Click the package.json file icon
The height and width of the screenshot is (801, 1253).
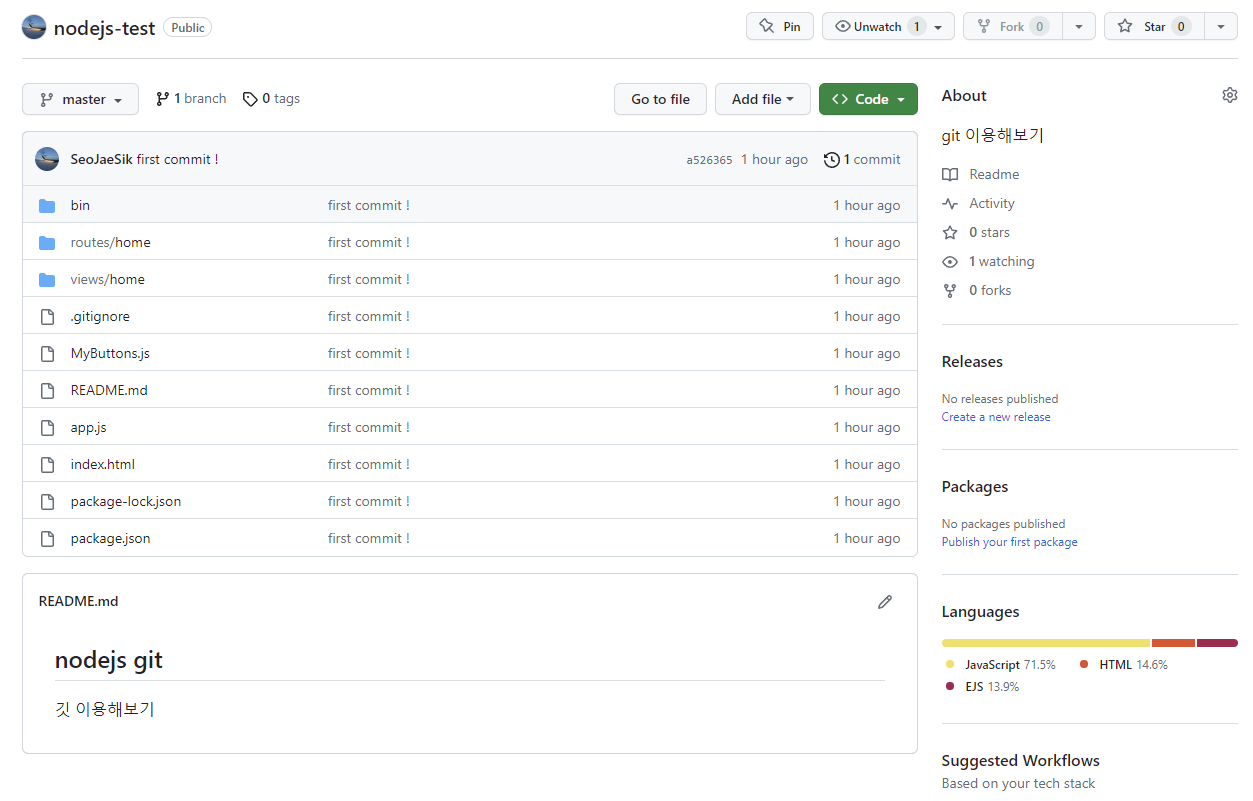(x=47, y=538)
